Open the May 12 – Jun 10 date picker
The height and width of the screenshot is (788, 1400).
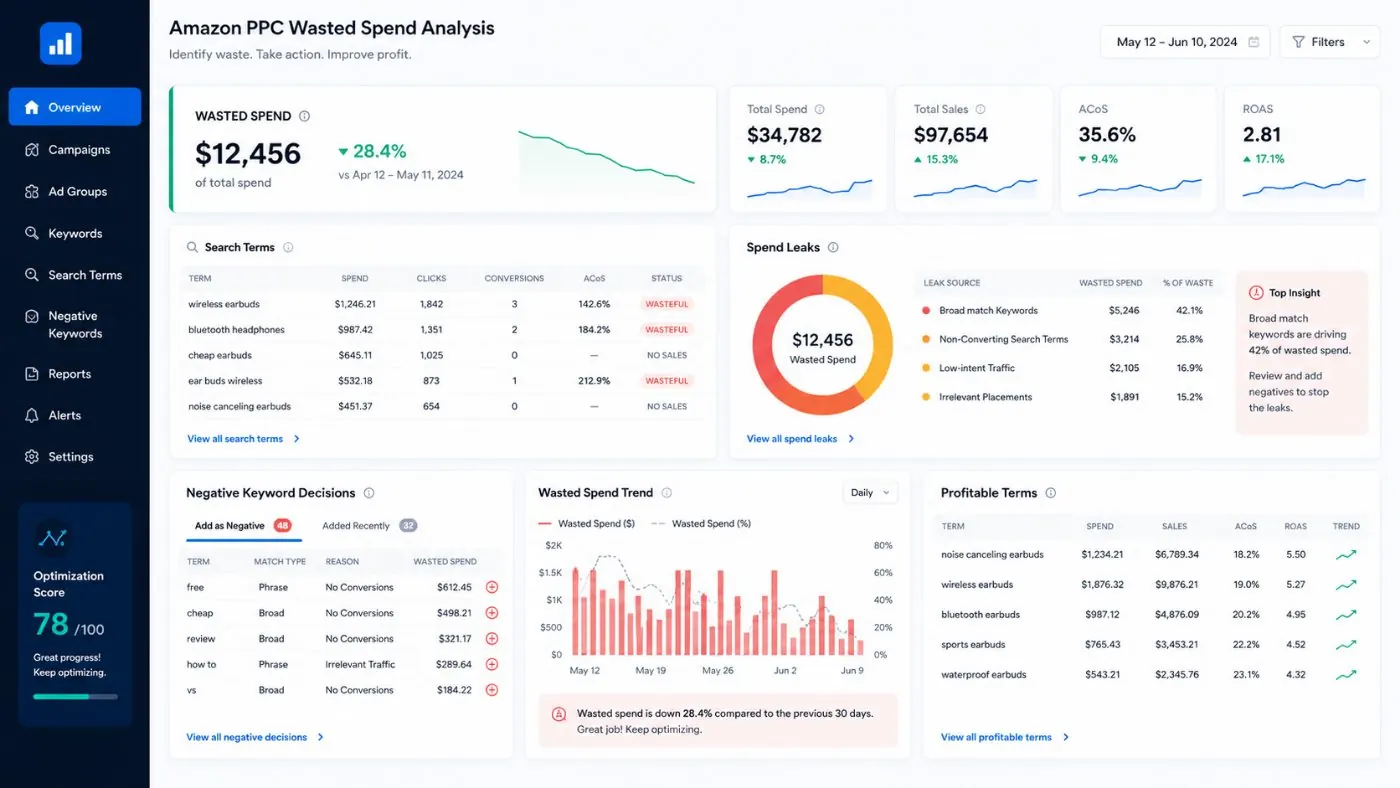coord(1185,42)
